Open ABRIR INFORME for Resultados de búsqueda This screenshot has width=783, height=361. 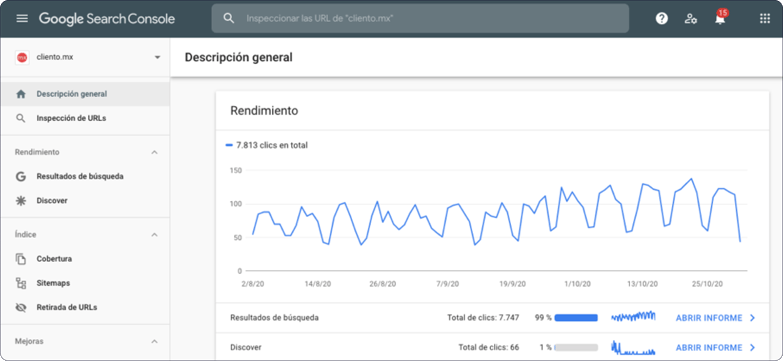click(709, 318)
